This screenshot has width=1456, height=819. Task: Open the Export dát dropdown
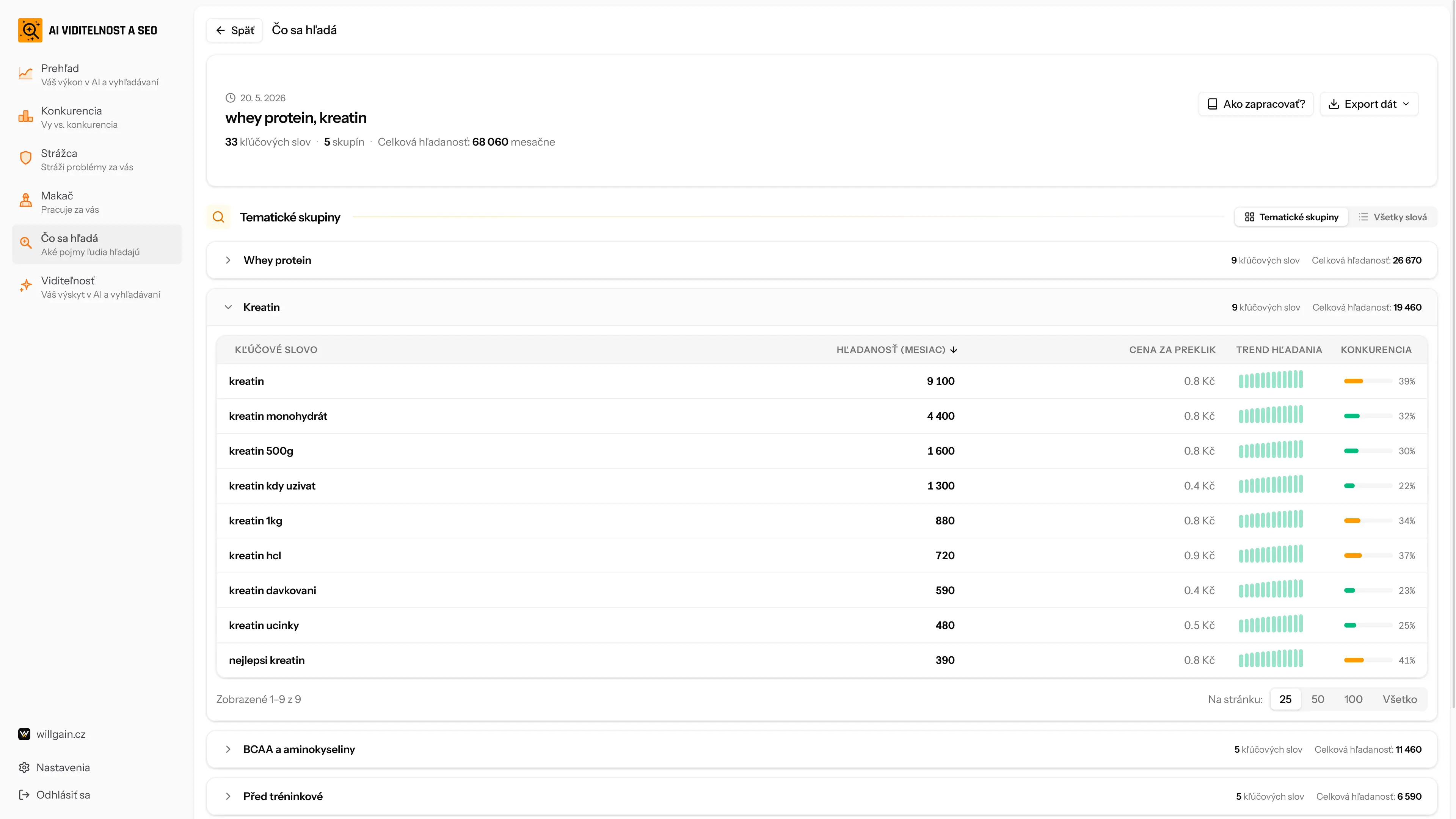point(1369,104)
